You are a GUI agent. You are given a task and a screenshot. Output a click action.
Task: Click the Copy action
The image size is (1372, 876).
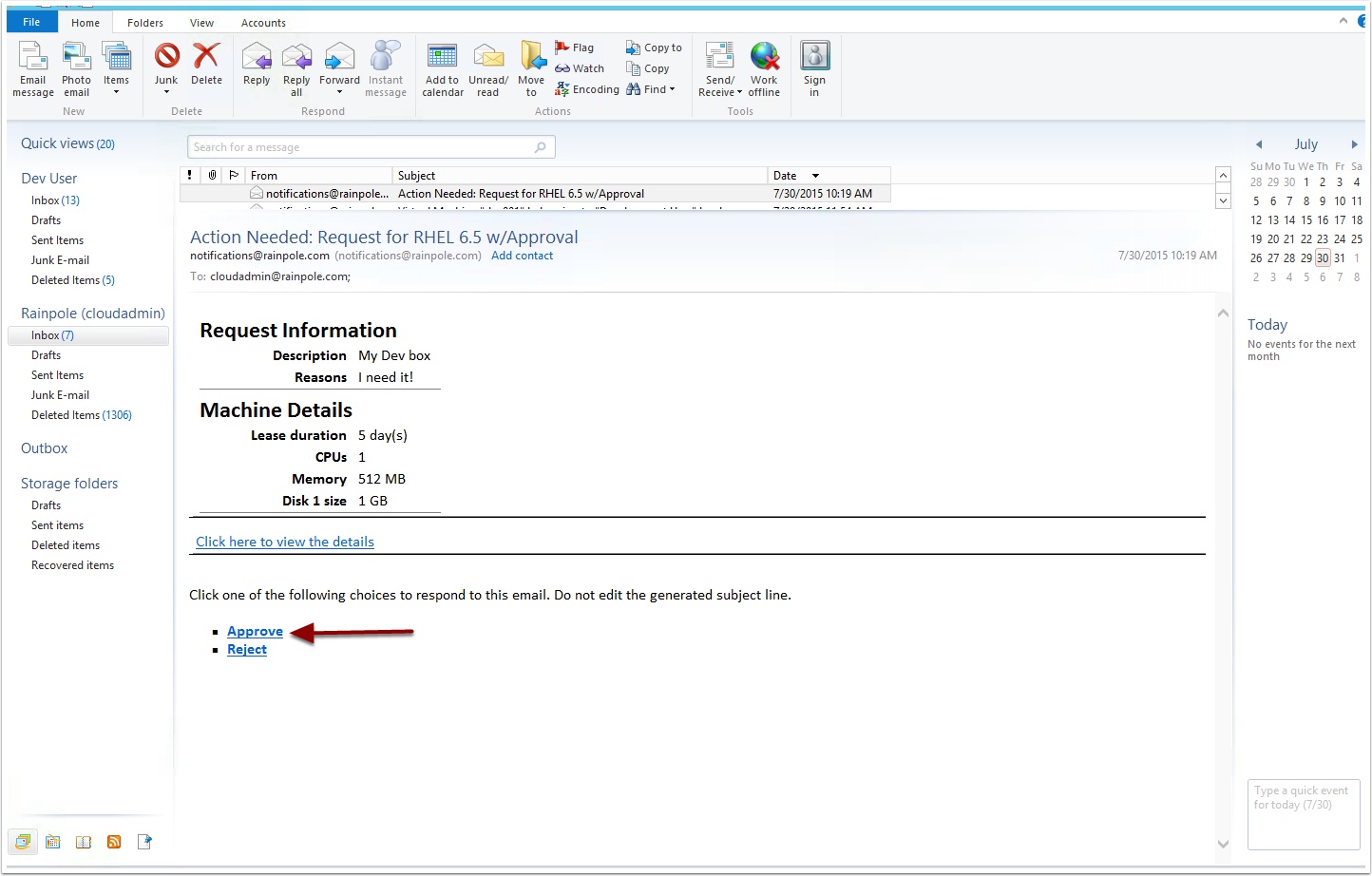tap(648, 68)
